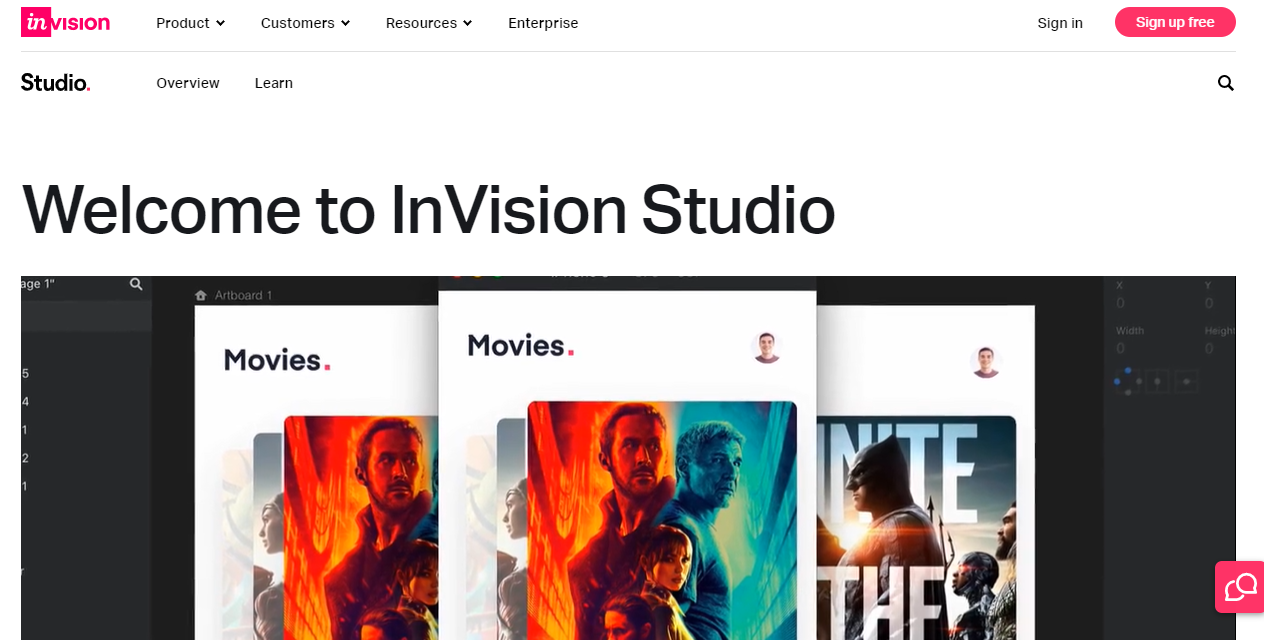The width and height of the screenshot is (1264, 640).
Task: Click the Welcome to InVision Studio heading
Action: (428, 210)
